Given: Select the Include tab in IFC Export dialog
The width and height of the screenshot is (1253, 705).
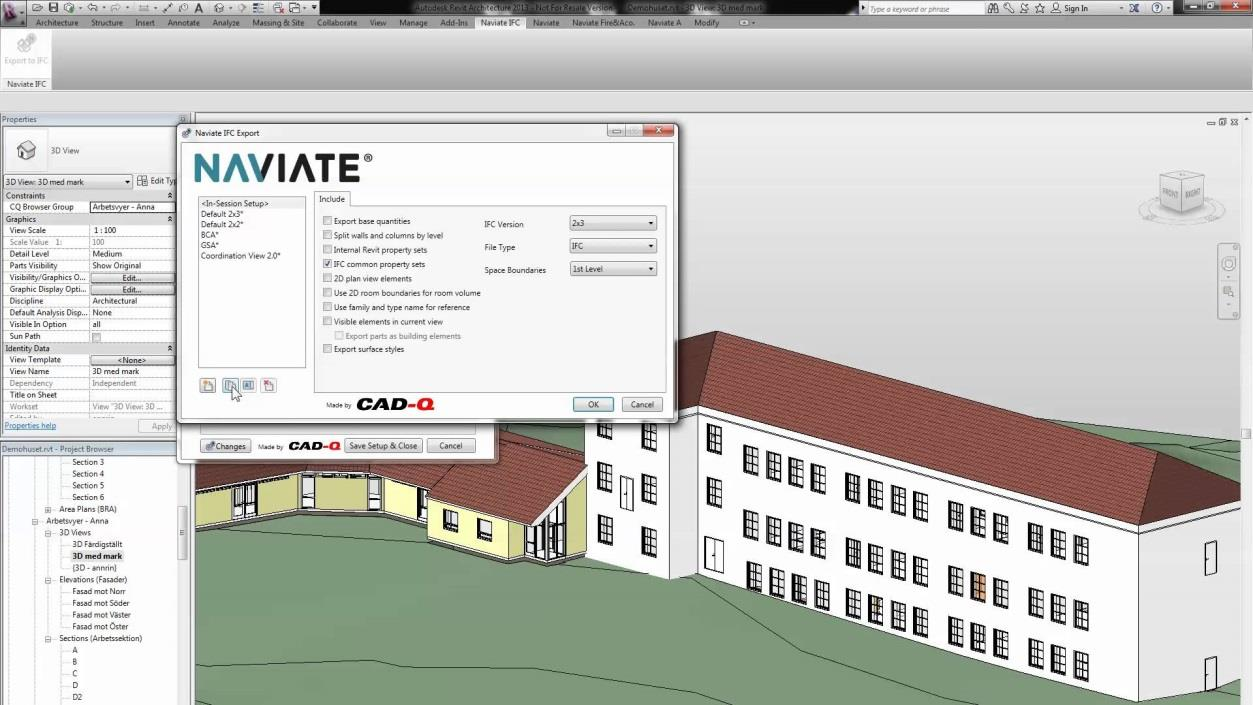Looking at the screenshot, I should tap(332, 199).
